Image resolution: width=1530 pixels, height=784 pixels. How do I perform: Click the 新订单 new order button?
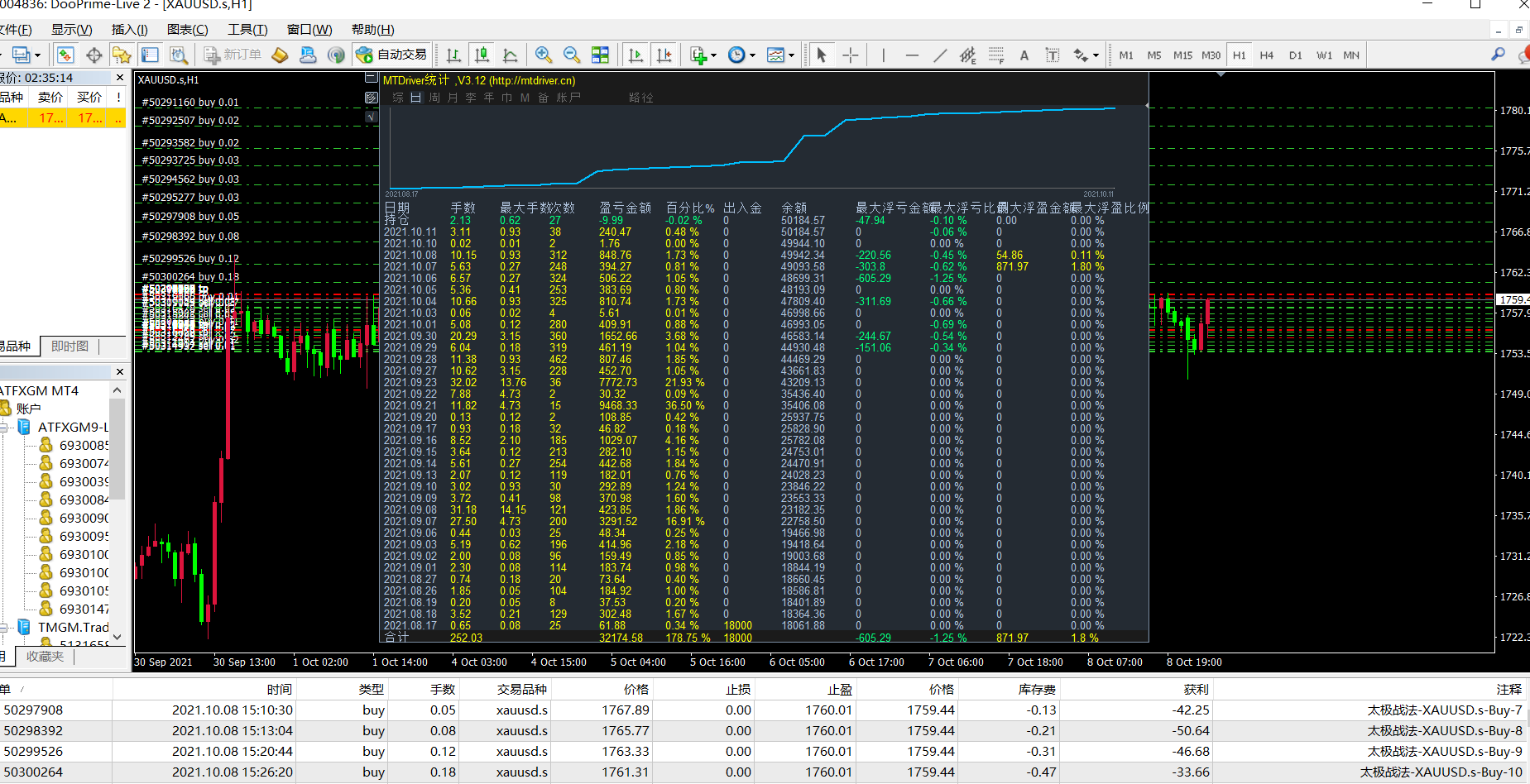point(233,55)
